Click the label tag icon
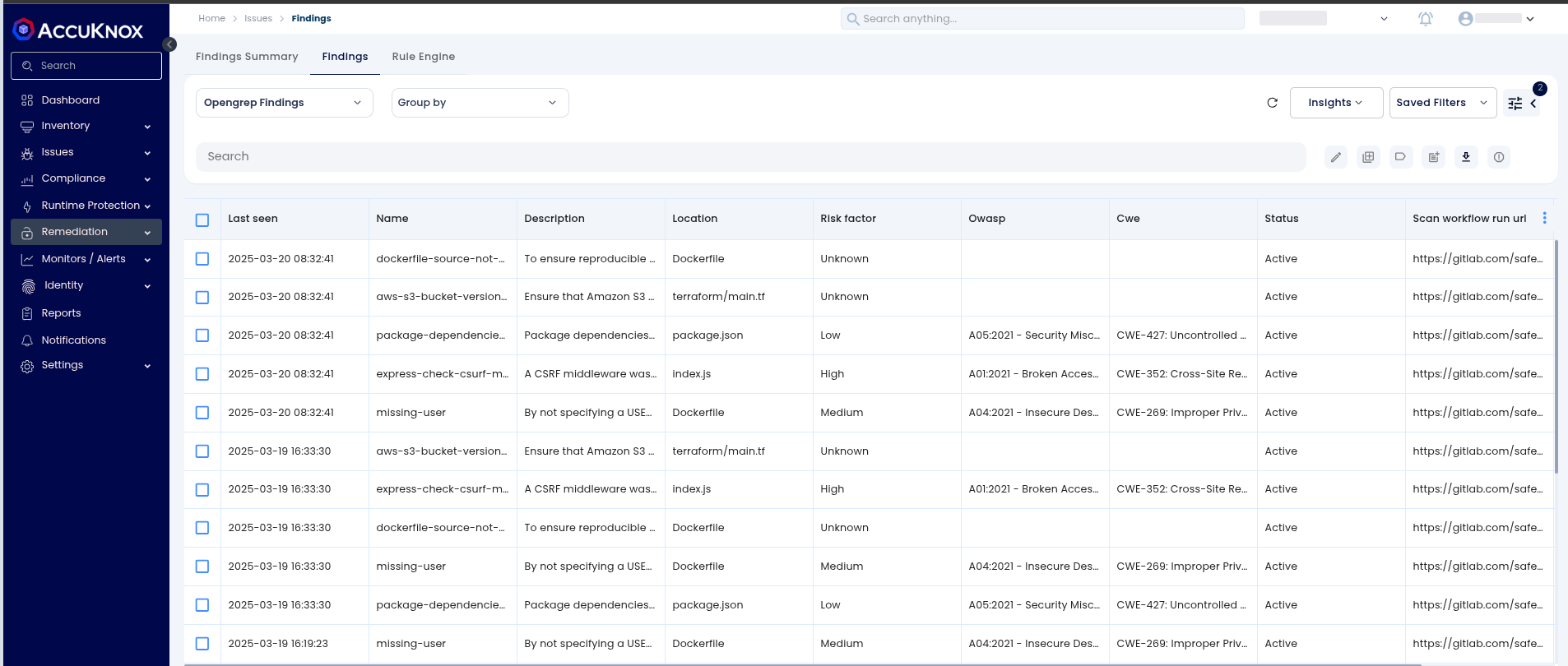 coord(1400,157)
